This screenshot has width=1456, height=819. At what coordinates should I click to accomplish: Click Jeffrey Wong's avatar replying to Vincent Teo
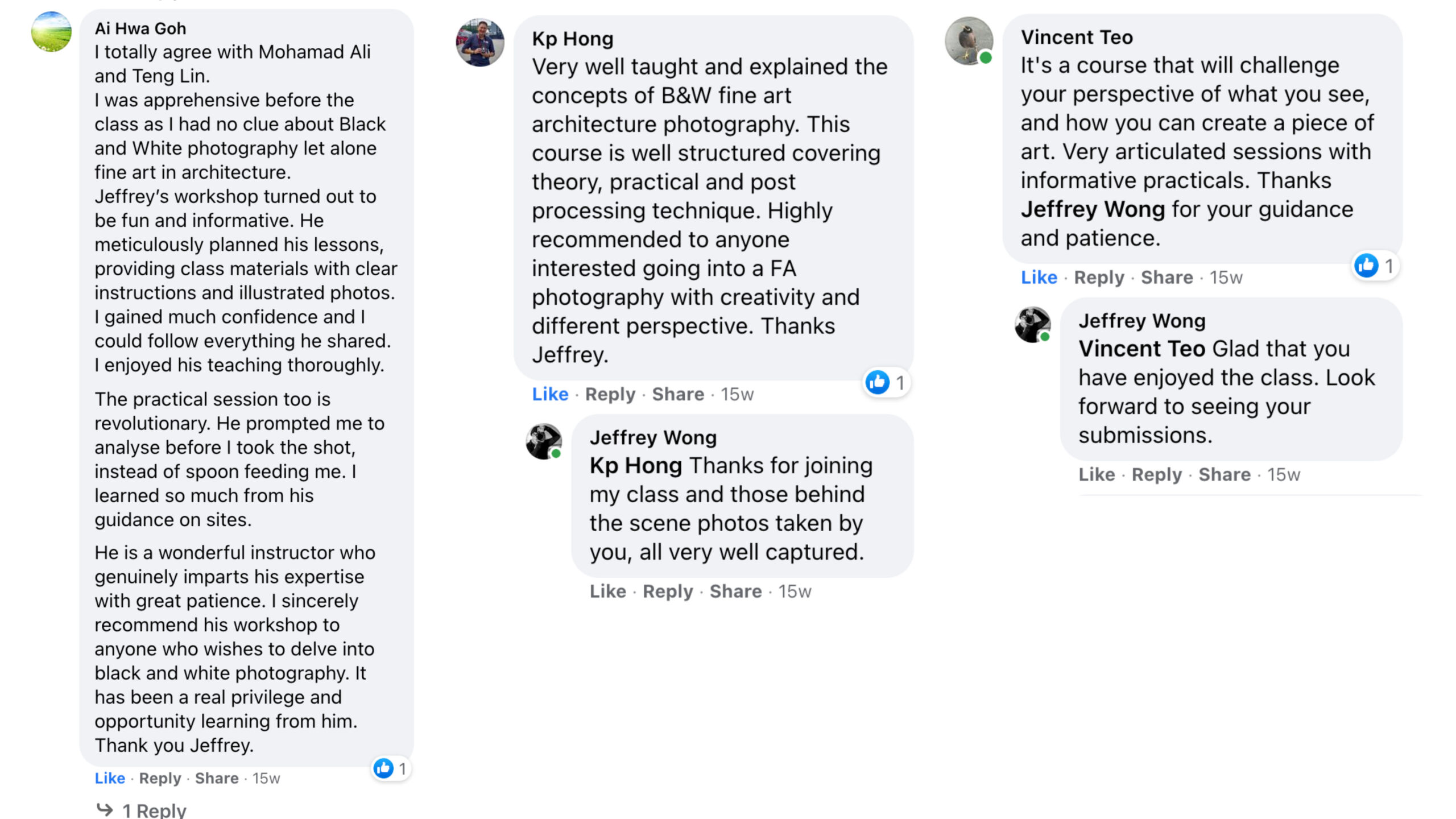[1032, 325]
